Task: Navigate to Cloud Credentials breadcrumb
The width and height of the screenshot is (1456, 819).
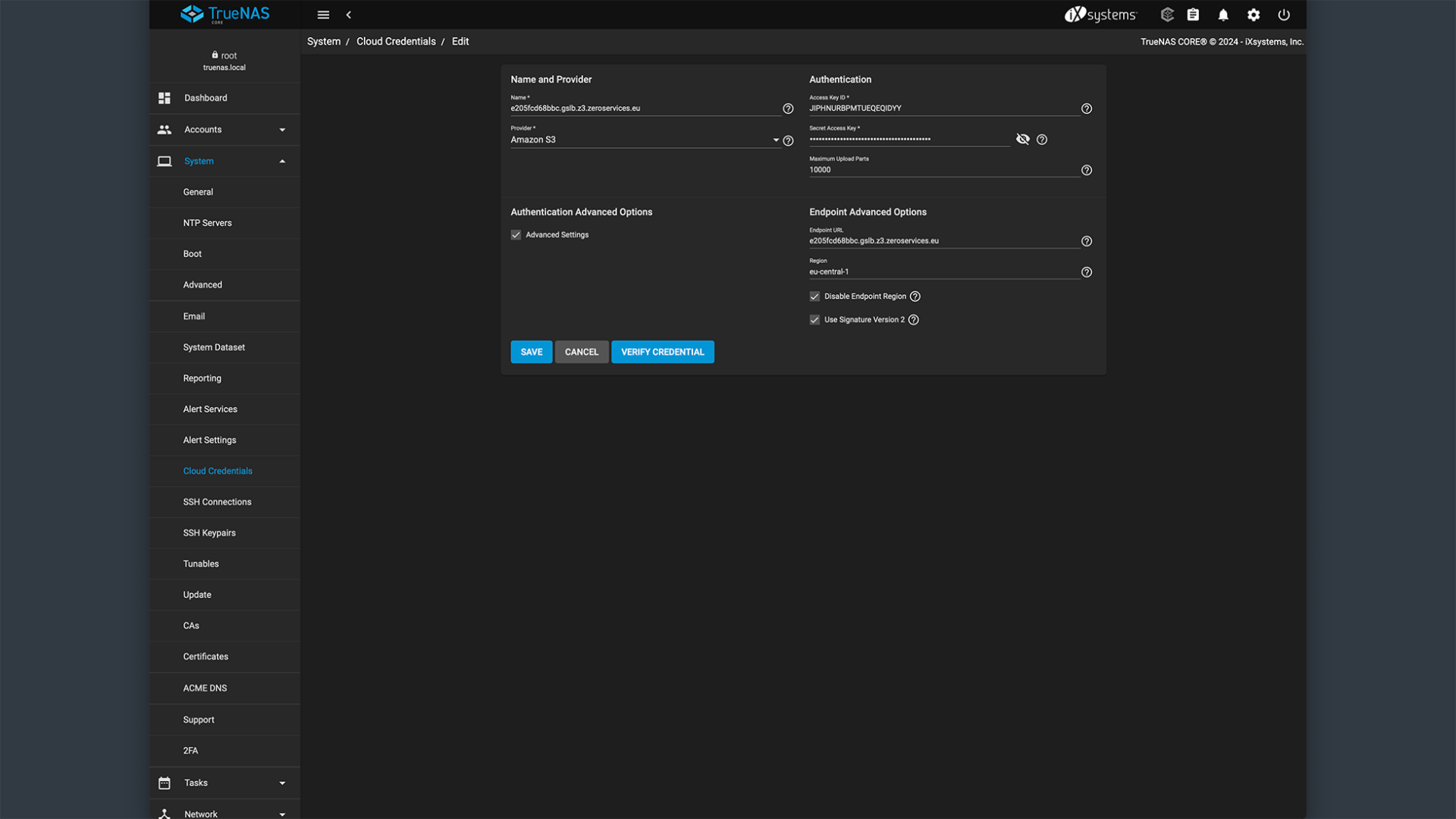Action: click(x=396, y=41)
